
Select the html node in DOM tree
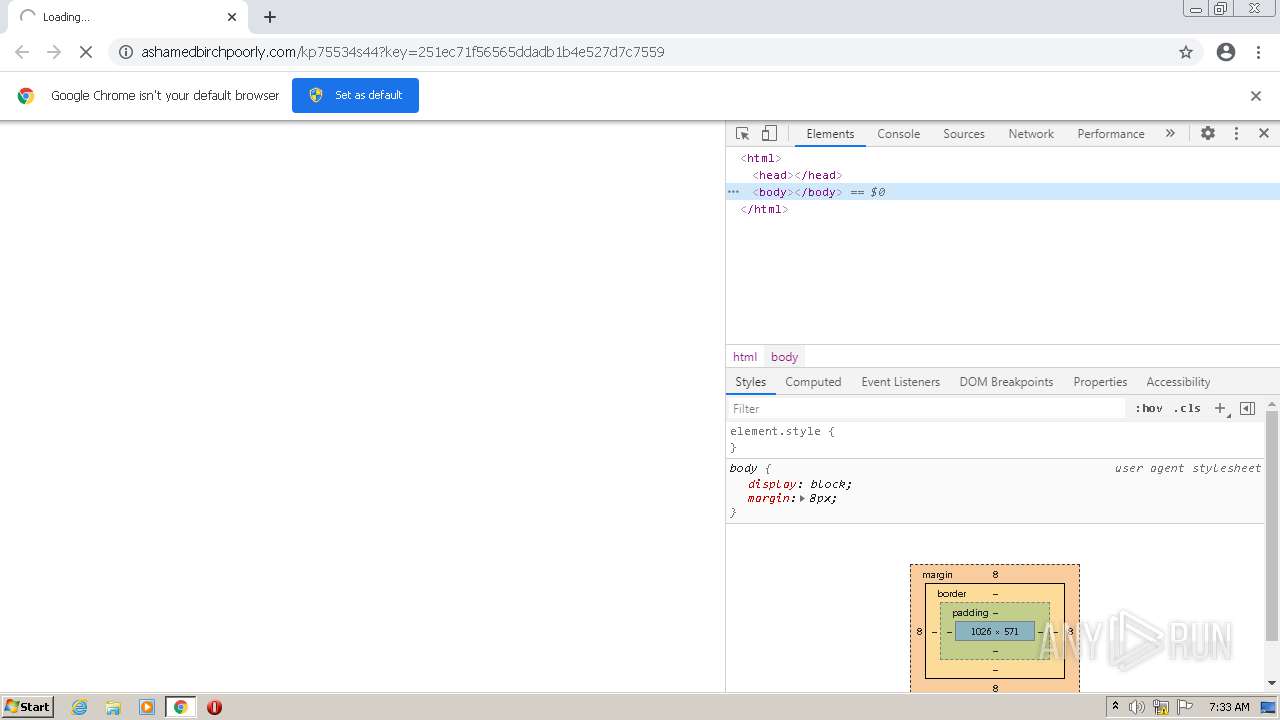(761, 158)
